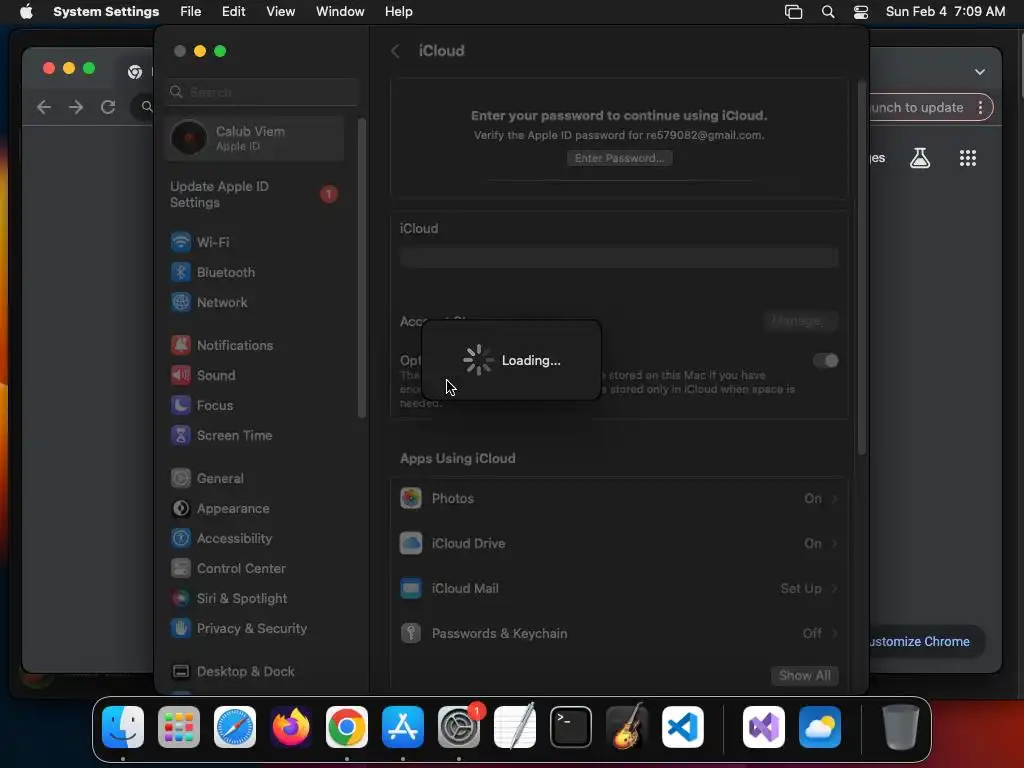This screenshot has height=768, width=1024.
Task: Open the Edit menu
Action: pyautogui.click(x=233, y=12)
